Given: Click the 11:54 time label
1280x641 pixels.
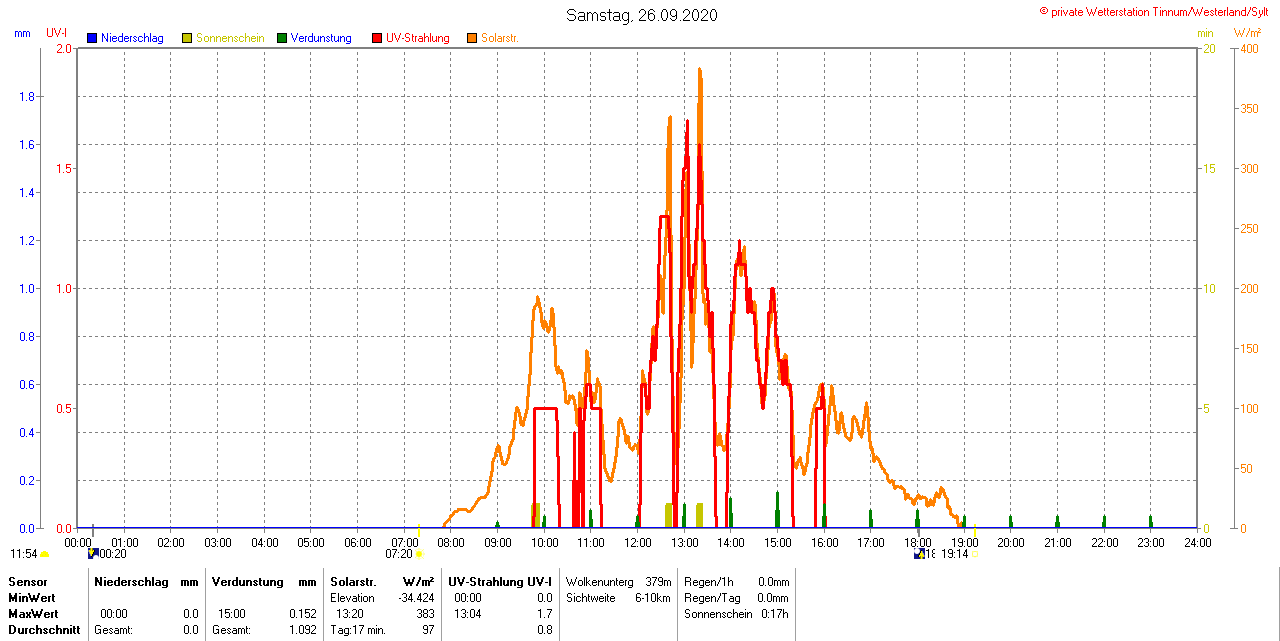Looking at the screenshot, I should point(24,553).
